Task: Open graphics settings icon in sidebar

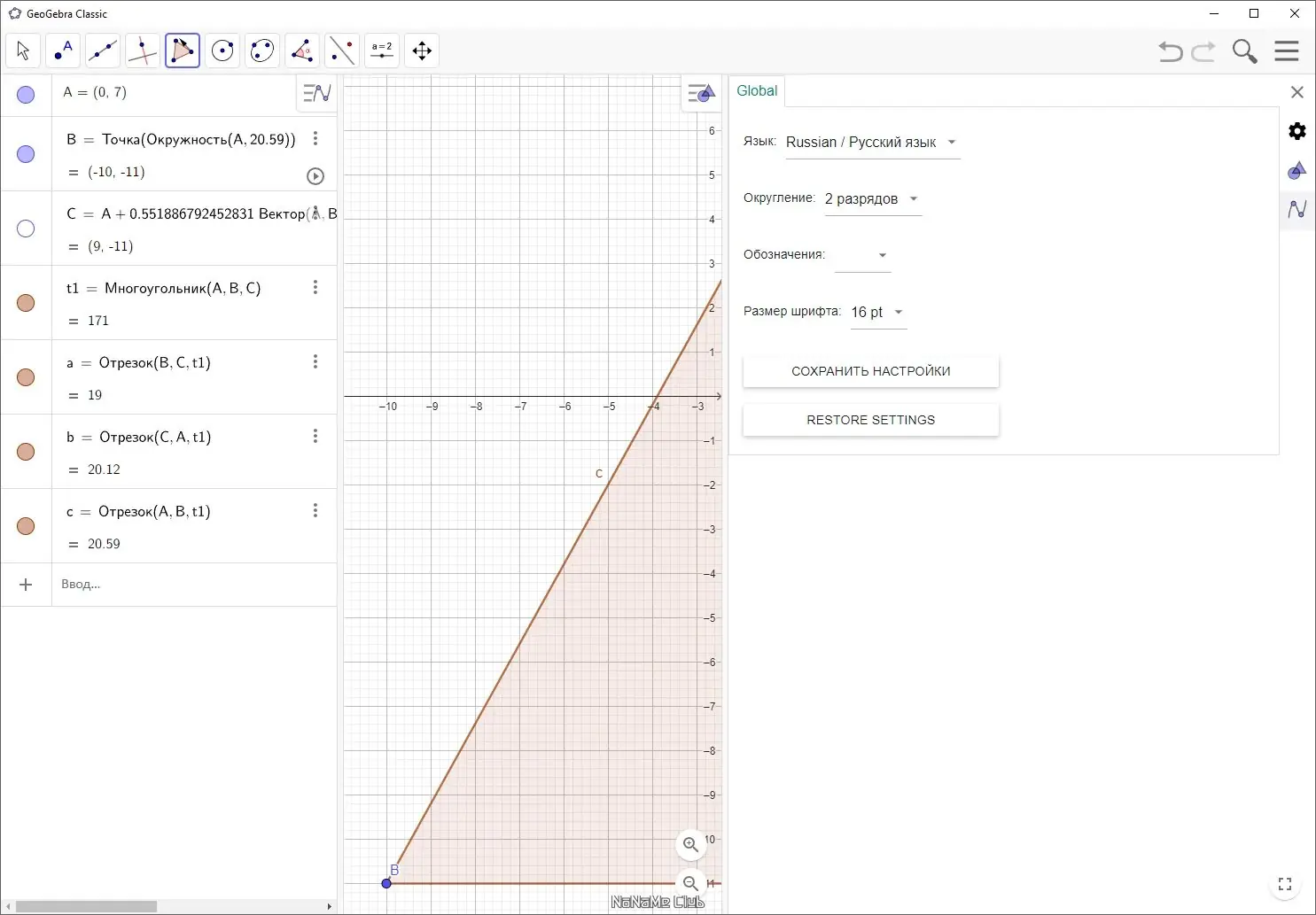Action: pos(1297,170)
